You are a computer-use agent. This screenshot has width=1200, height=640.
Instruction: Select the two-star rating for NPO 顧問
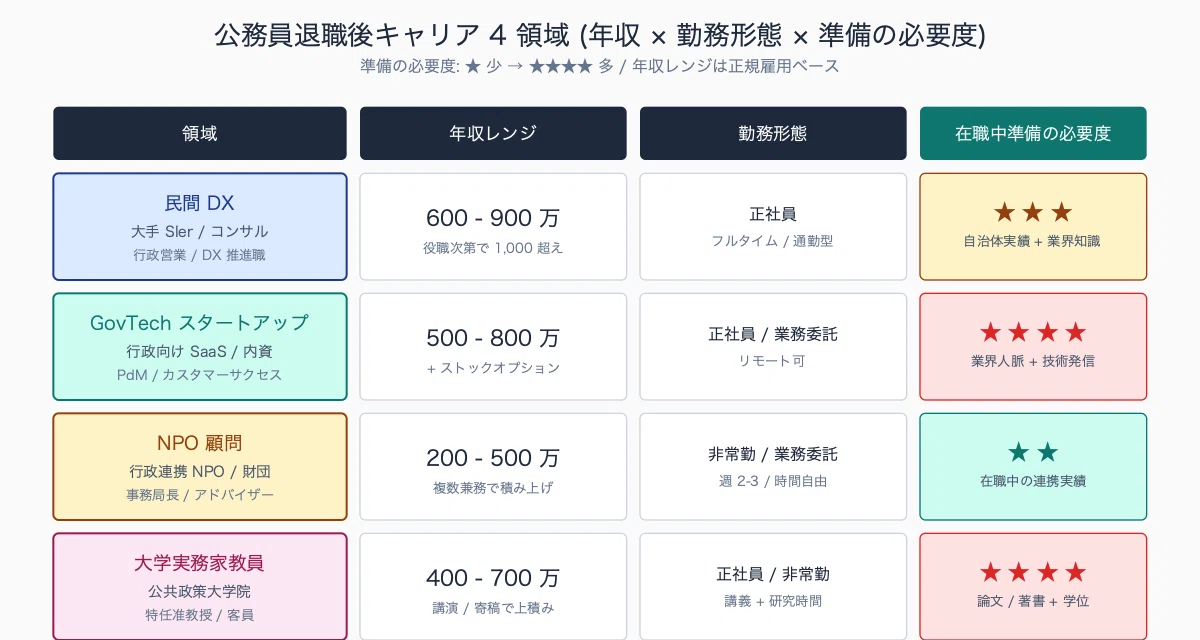1033,452
